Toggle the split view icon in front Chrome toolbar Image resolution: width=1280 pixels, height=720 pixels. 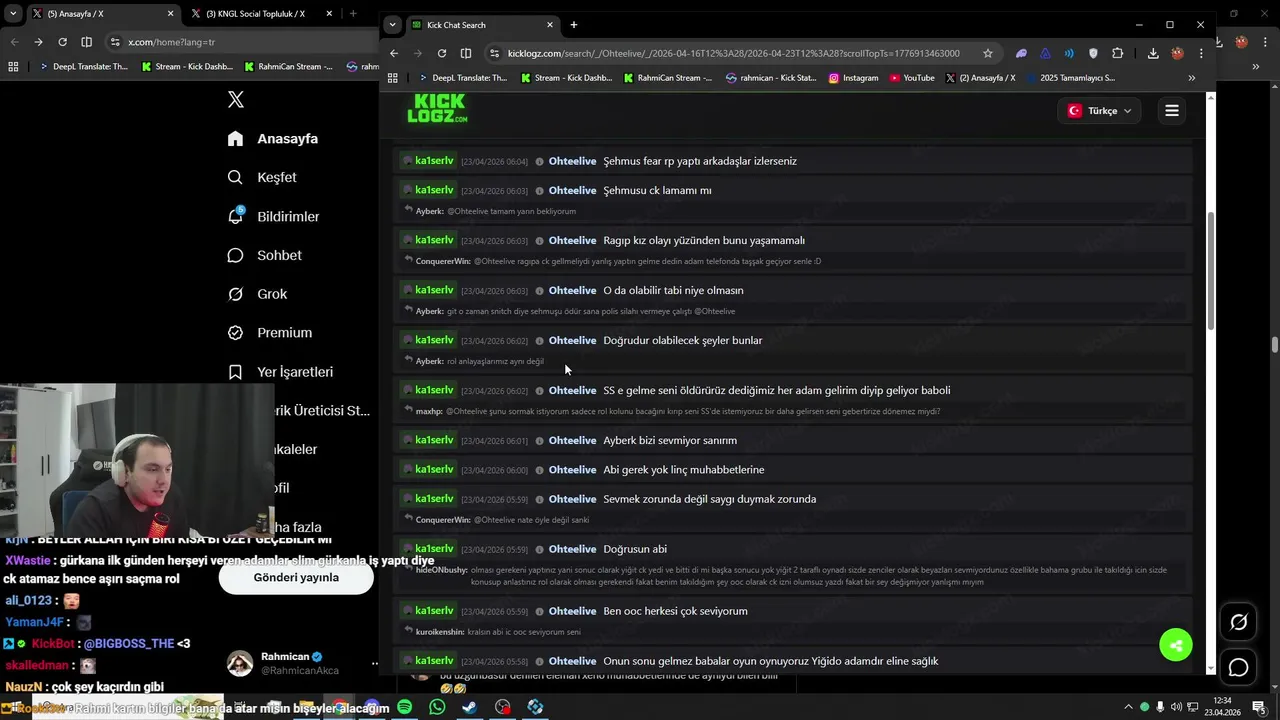click(x=466, y=53)
